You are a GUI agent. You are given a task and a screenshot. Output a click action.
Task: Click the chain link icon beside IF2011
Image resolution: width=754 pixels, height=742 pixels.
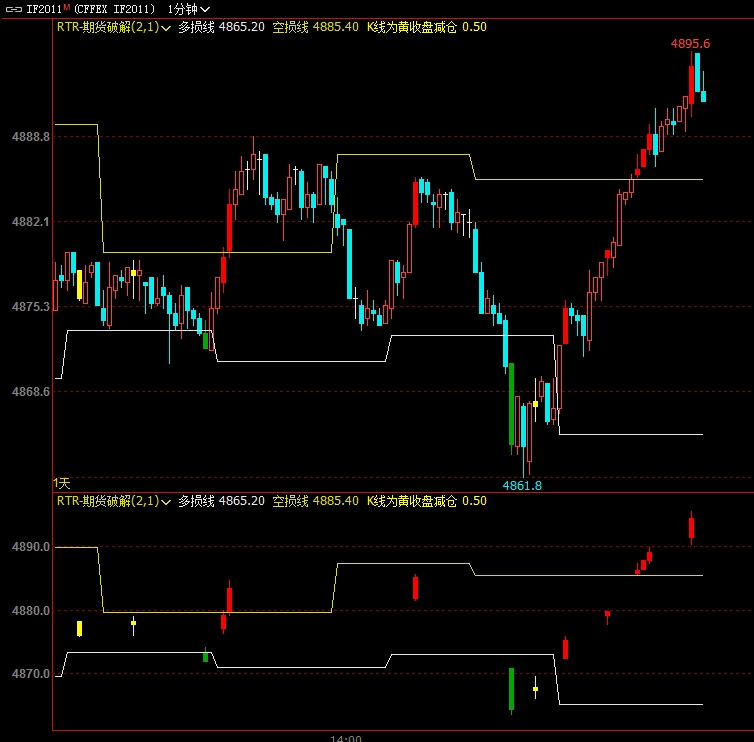click(x=13, y=9)
